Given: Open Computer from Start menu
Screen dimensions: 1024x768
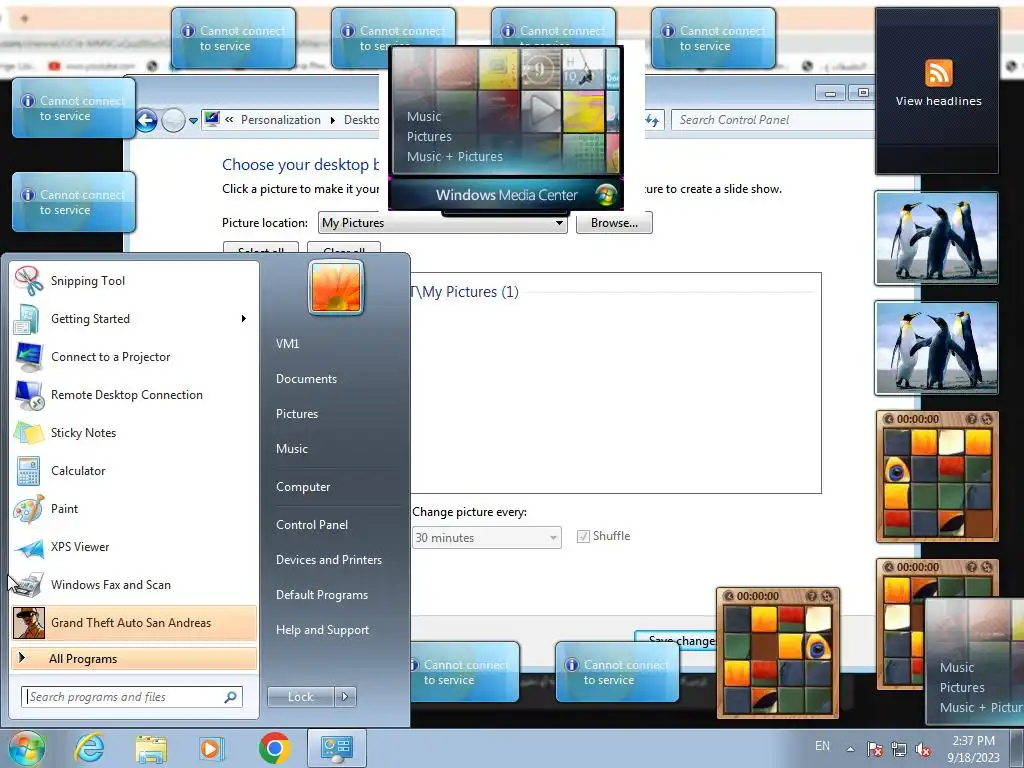Looking at the screenshot, I should pyautogui.click(x=303, y=487).
